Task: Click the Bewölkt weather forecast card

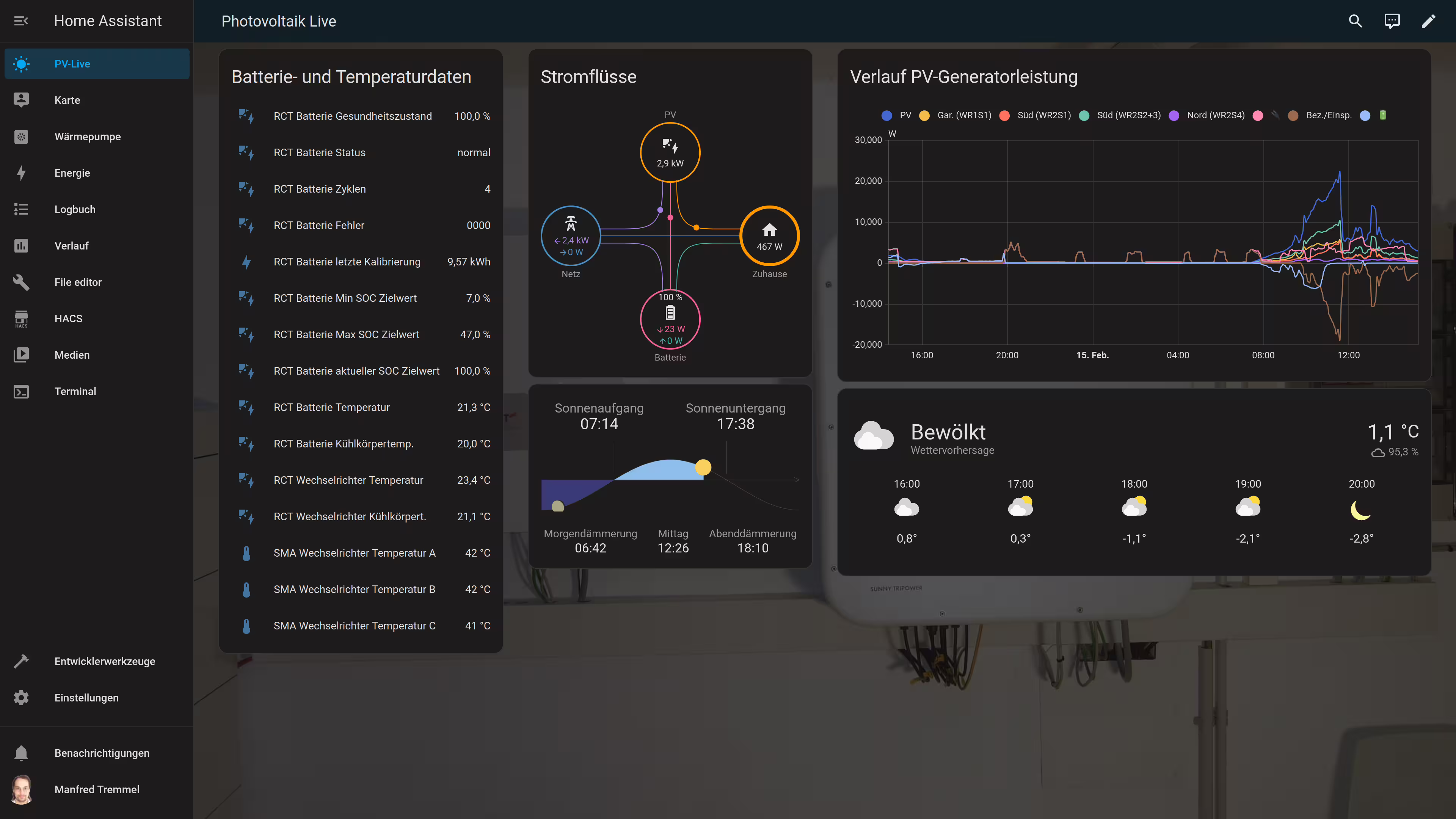Action: click(948, 432)
